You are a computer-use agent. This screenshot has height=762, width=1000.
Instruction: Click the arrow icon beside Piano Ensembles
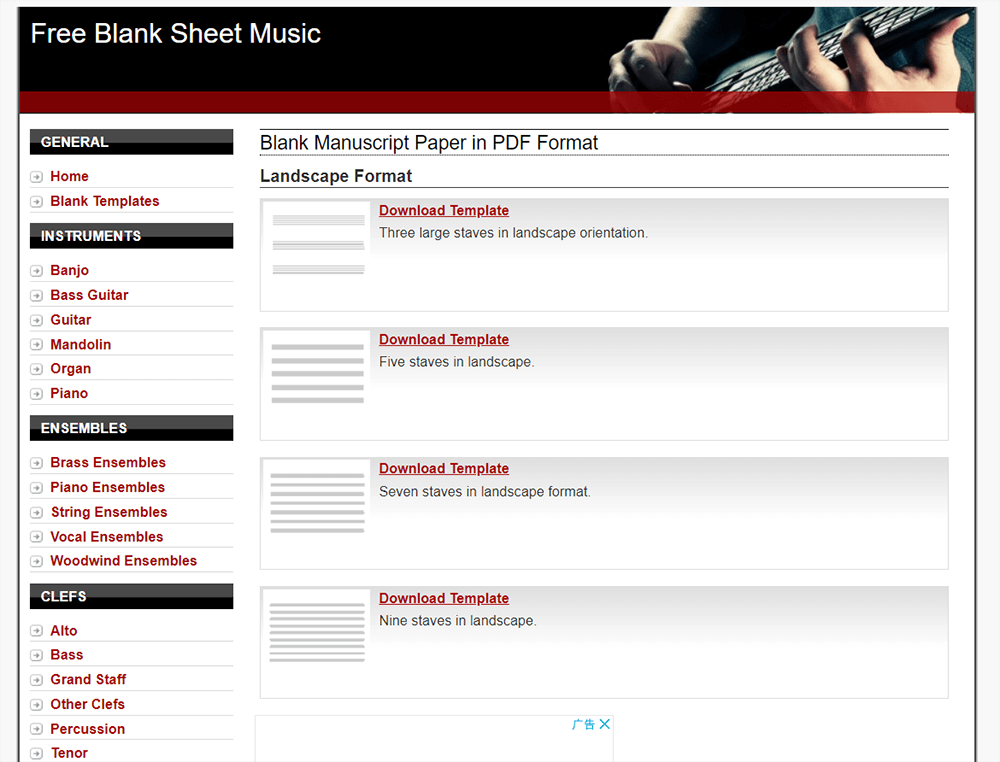point(37,488)
